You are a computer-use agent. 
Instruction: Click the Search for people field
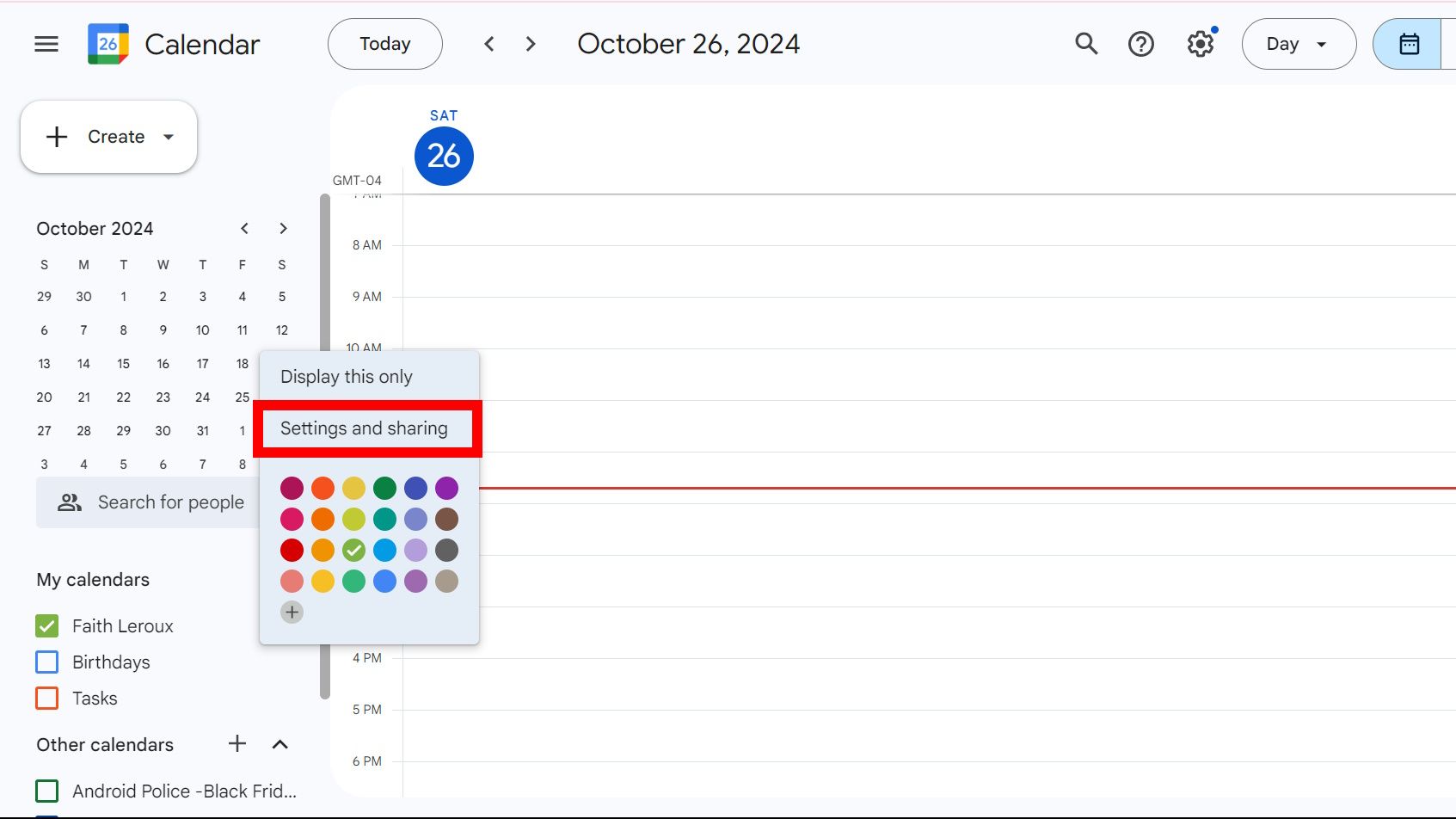coord(148,502)
